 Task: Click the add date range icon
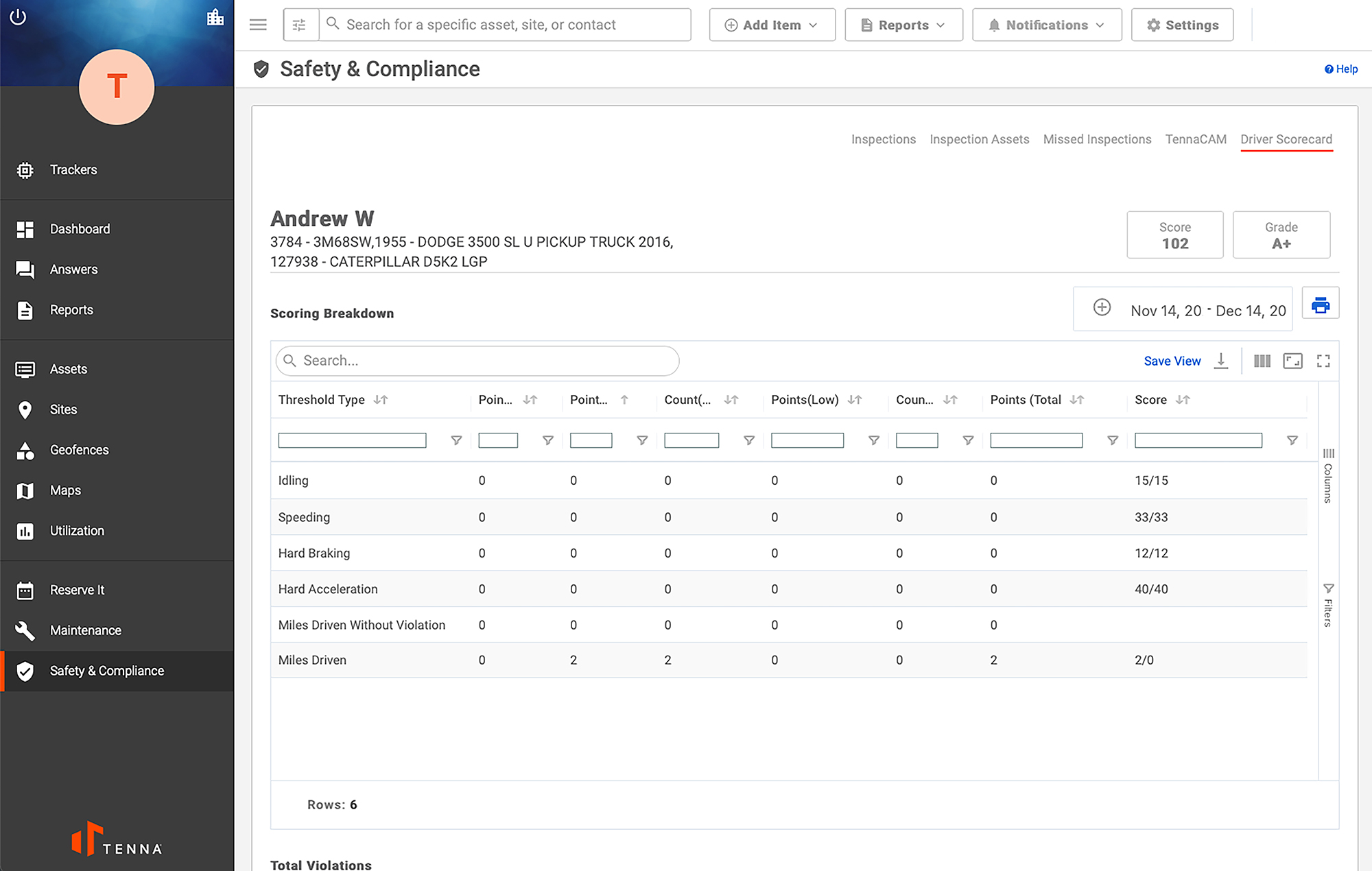pos(1101,307)
